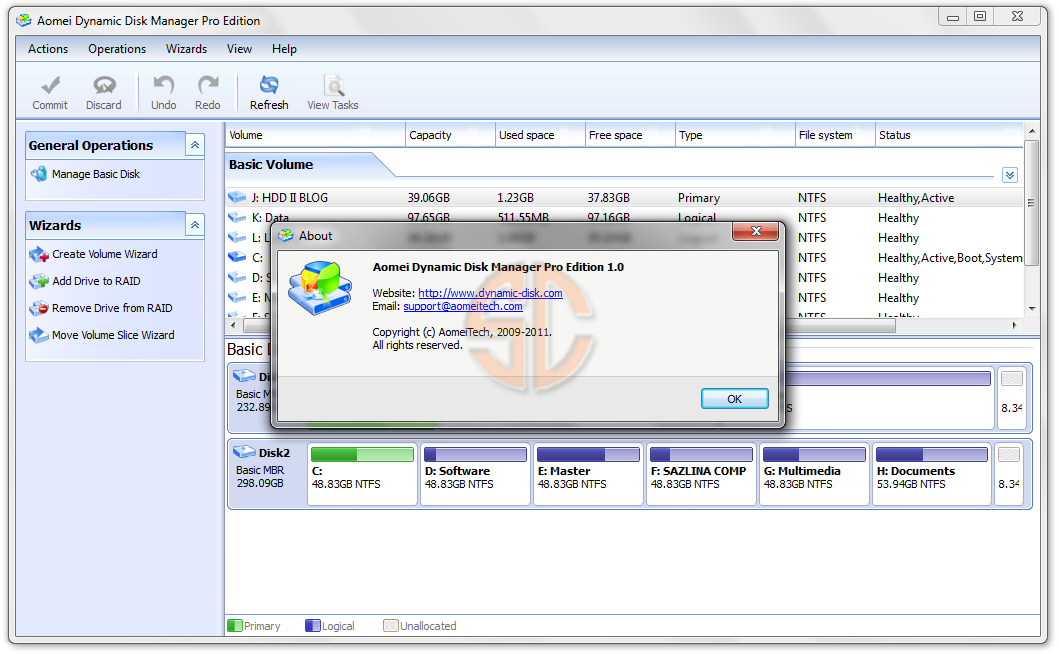Screen dimensions: 1059x654
Task: Select Disk2 unallocated 8.34 block
Action: tap(1011, 474)
